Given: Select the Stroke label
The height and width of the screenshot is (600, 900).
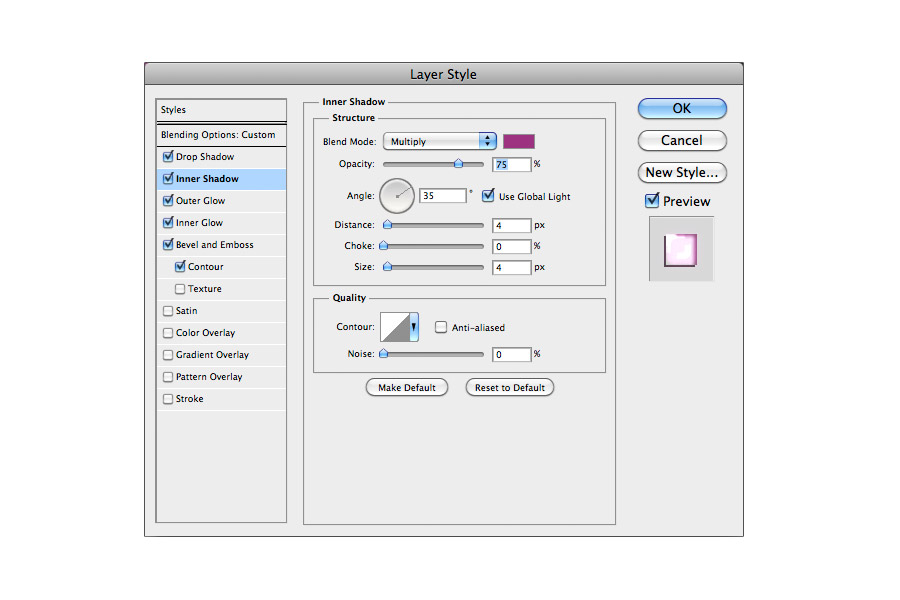Looking at the screenshot, I should pyautogui.click(x=189, y=398).
